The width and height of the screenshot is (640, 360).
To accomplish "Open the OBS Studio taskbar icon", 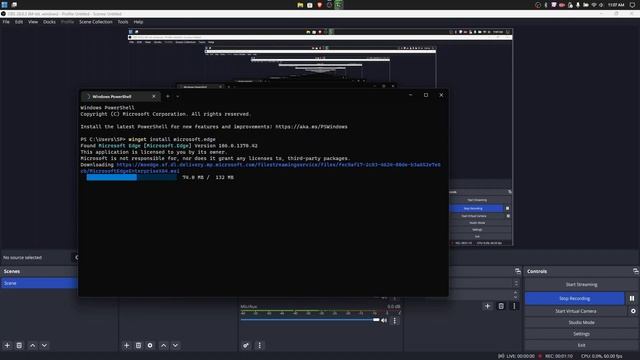I will tap(329, 5).
